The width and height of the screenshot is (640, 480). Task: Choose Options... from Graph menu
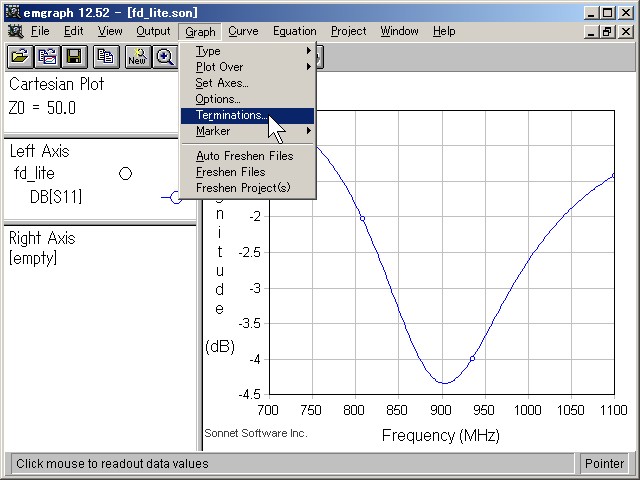248,99
